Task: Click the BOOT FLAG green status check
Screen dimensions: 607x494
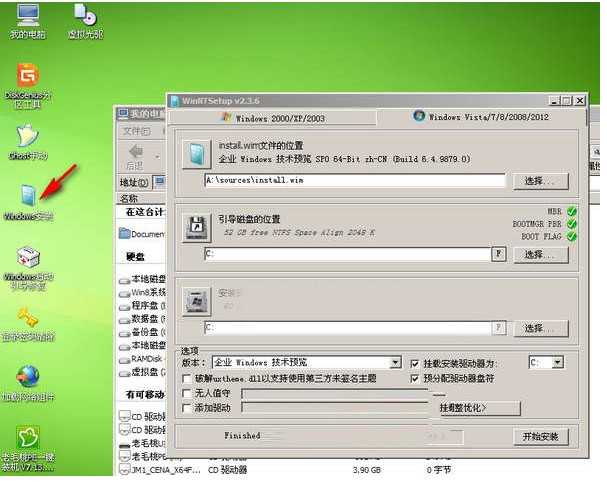Action: [x=572, y=236]
